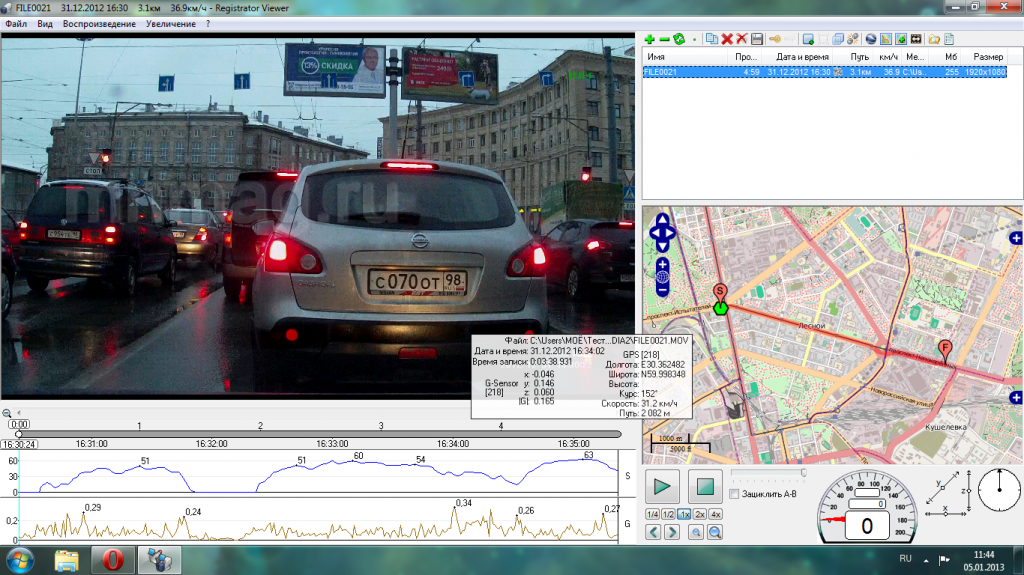Click the floppy disk save icon
This screenshot has width=1024, height=575.
point(757,39)
